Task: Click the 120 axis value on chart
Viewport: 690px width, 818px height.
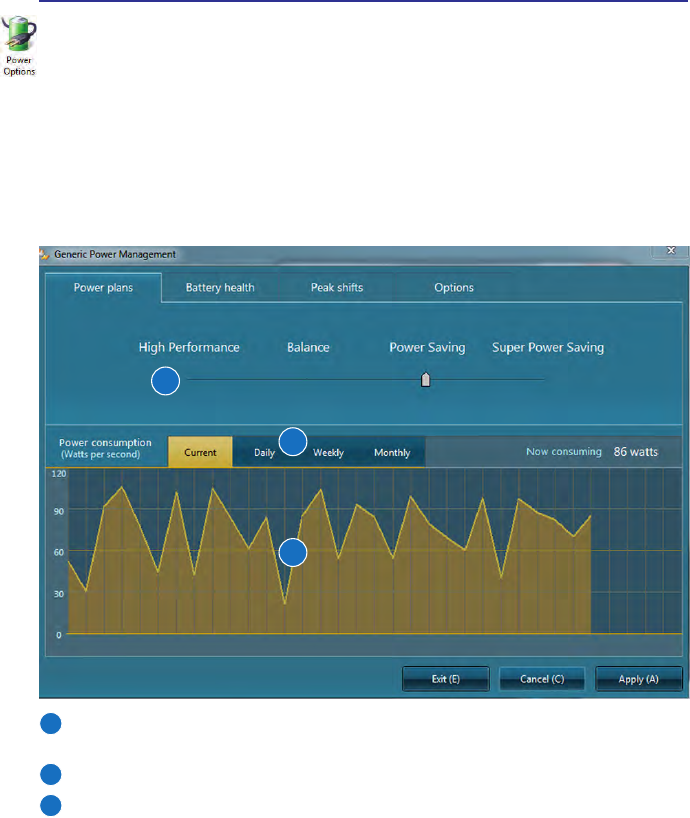Action: pos(59,474)
